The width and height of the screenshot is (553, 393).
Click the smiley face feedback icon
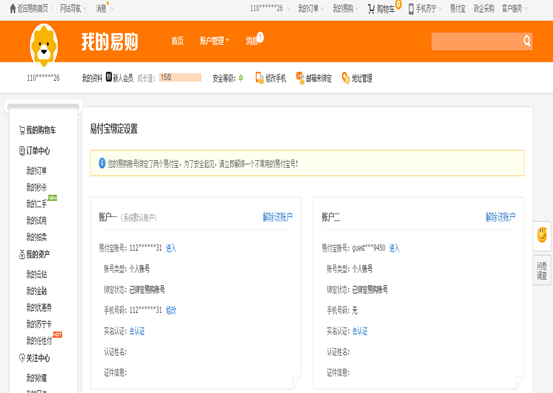[542, 235]
